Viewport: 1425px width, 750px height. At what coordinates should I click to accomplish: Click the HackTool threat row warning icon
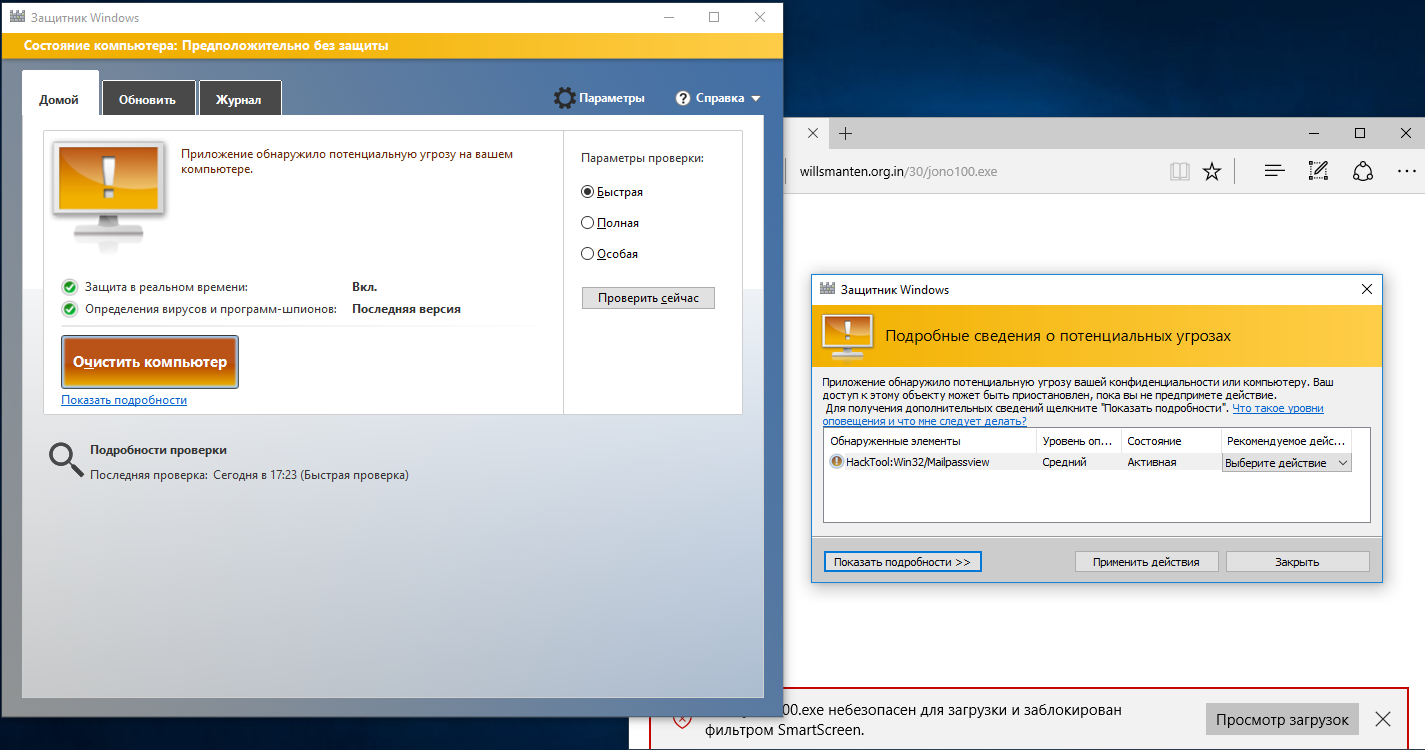point(837,462)
